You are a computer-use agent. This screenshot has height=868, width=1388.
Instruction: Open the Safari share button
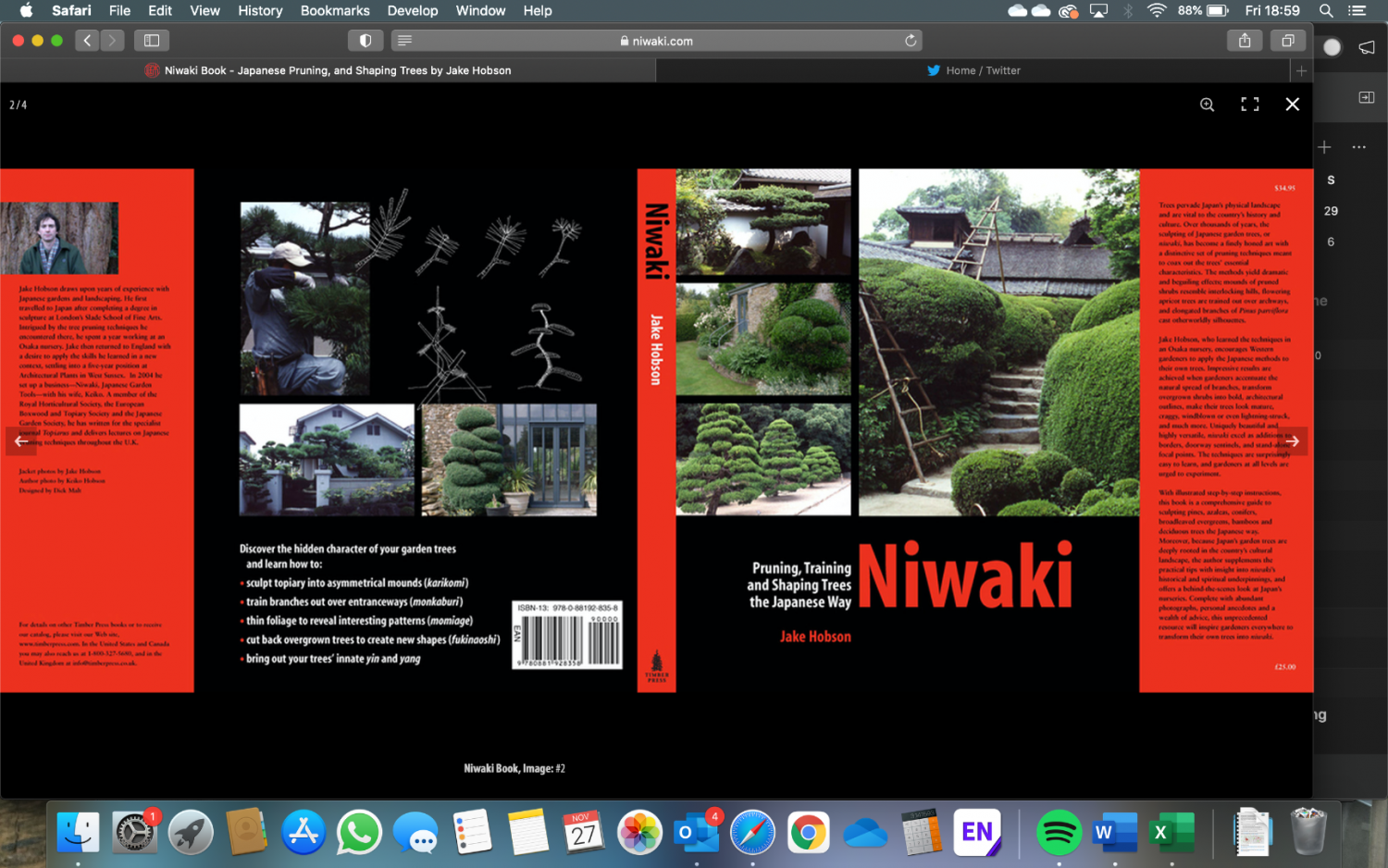coord(1245,41)
